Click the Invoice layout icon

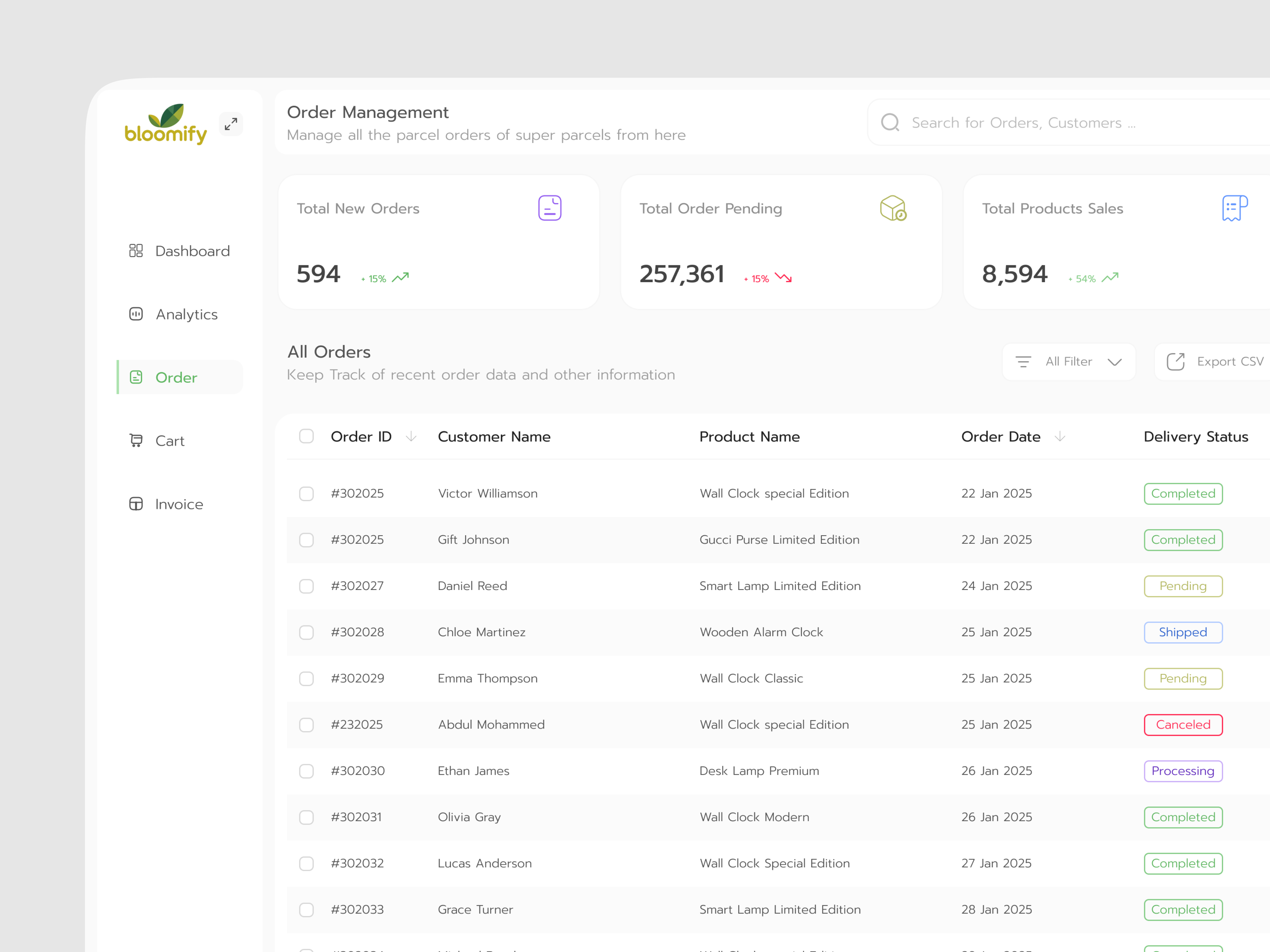[136, 504]
